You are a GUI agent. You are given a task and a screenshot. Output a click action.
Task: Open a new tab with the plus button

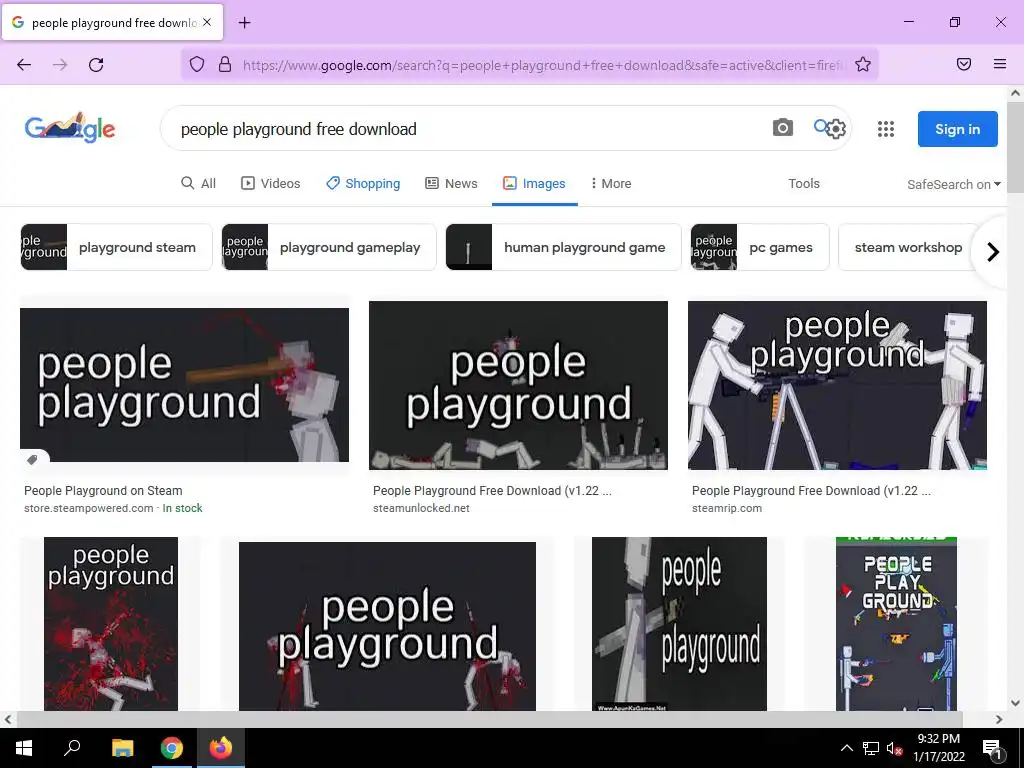pyautogui.click(x=244, y=23)
